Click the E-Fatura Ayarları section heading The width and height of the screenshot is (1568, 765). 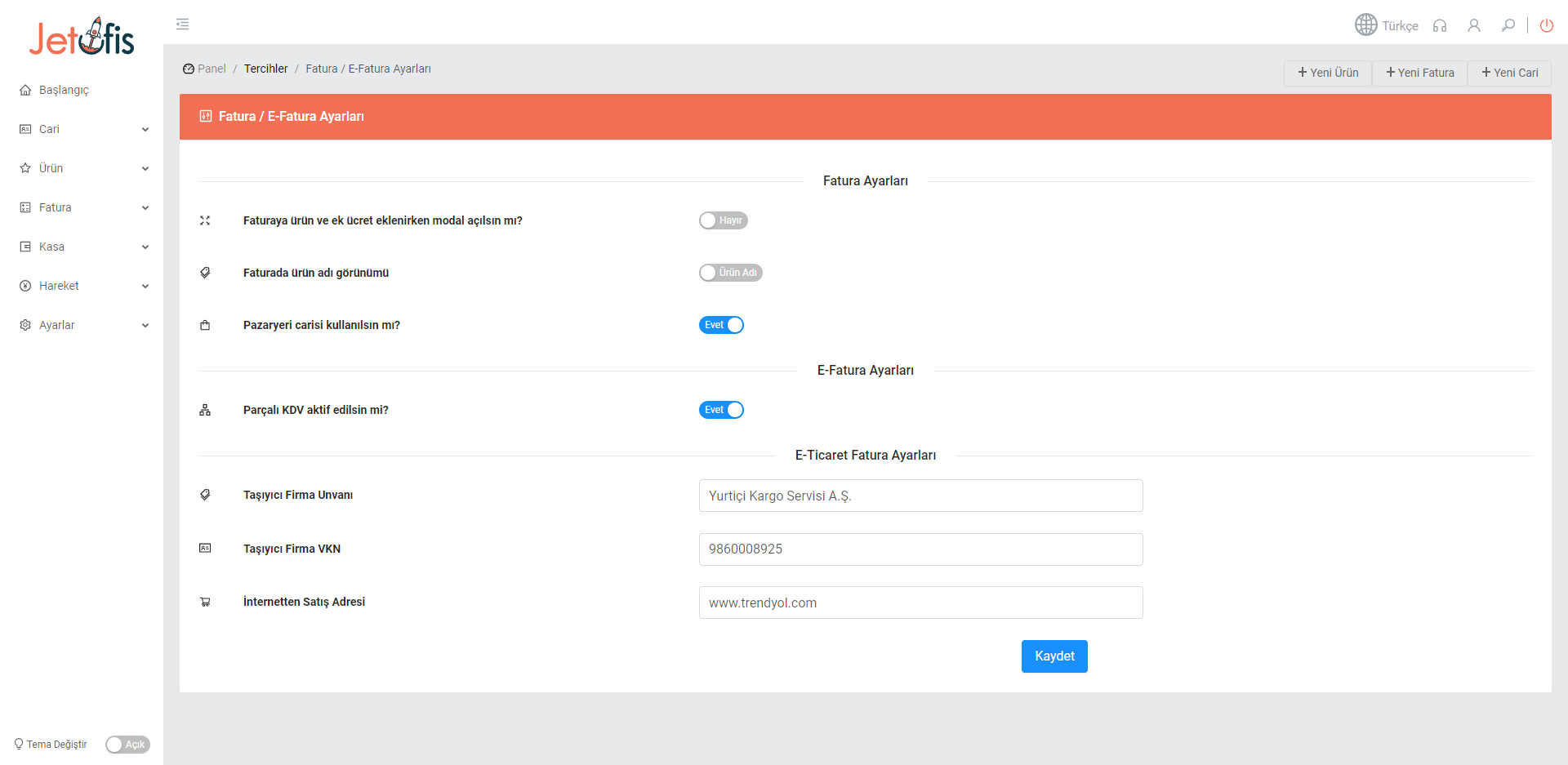pos(866,371)
